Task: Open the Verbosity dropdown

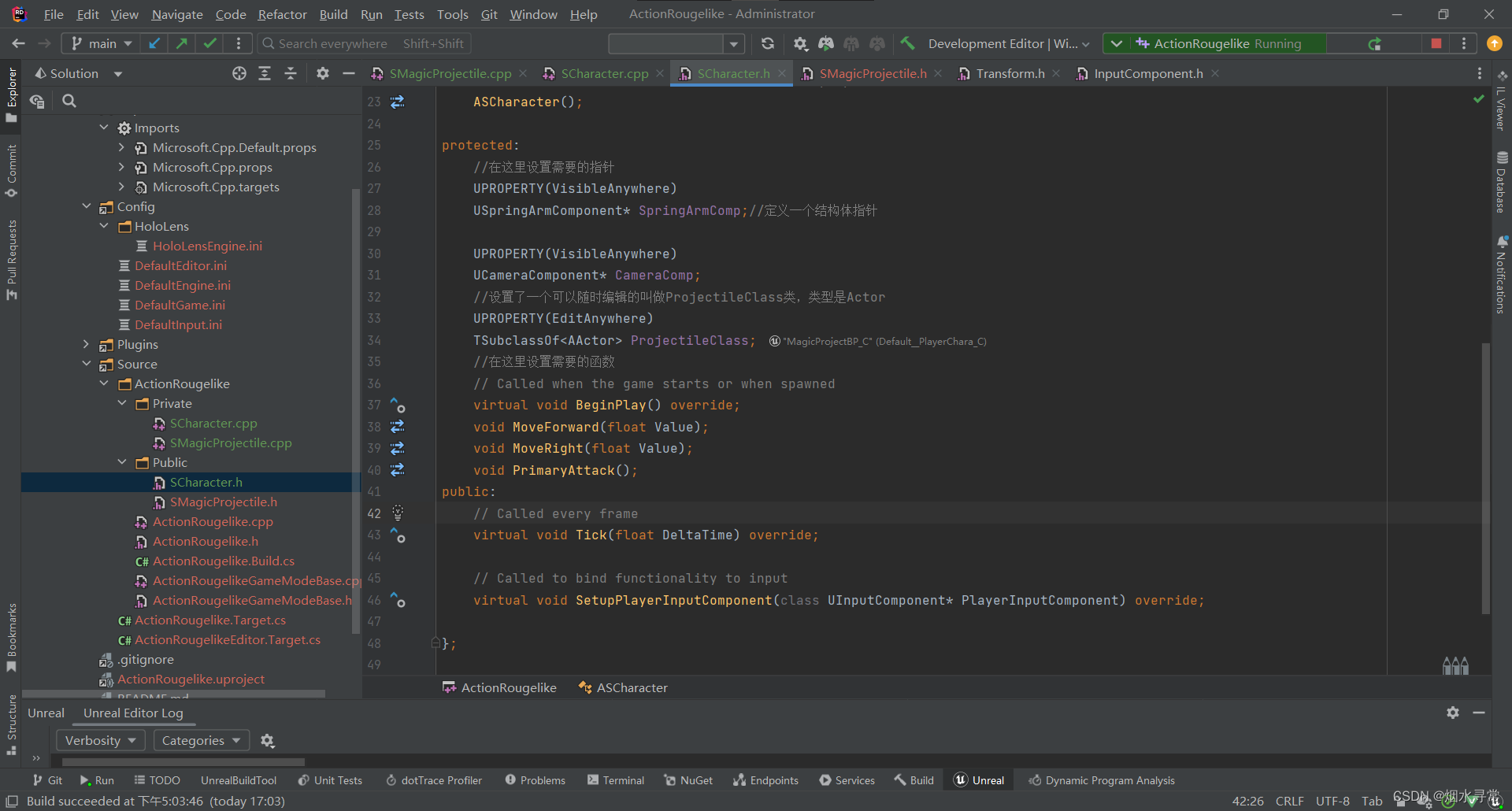Action: [100, 740]
